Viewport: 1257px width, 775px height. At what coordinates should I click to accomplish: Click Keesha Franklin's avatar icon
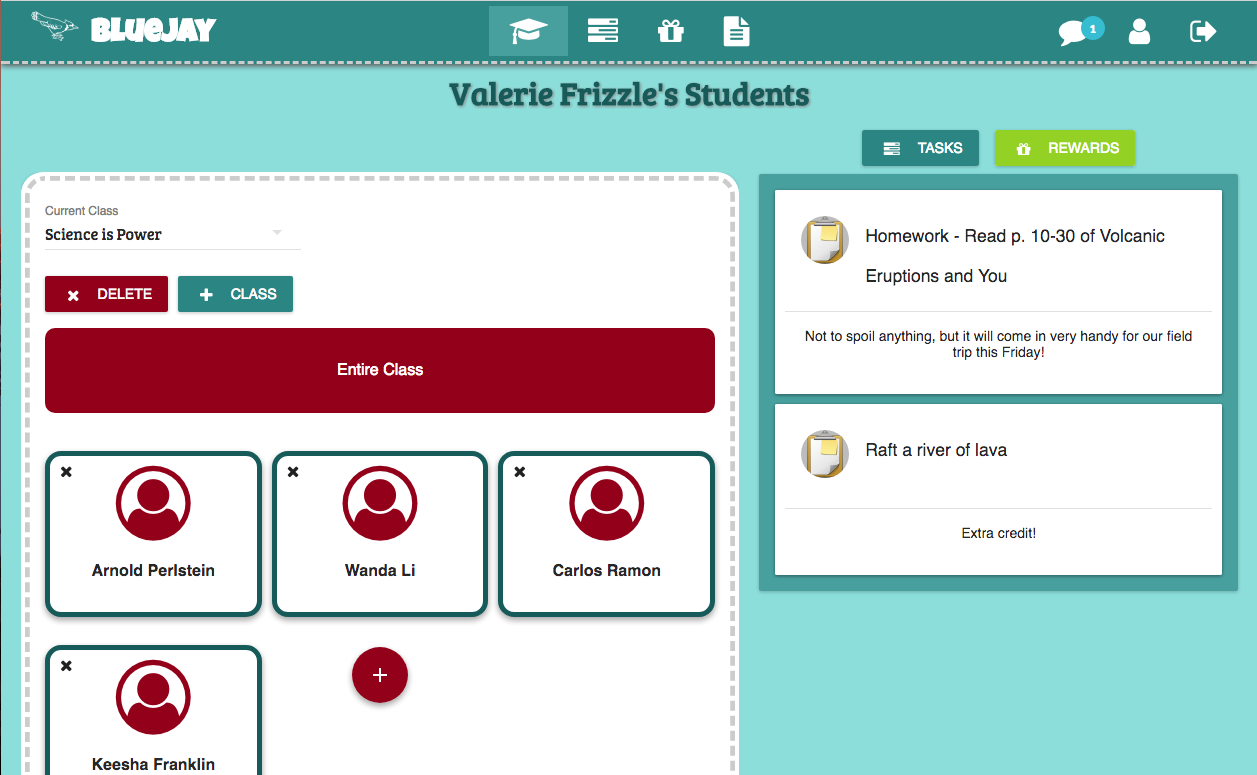point(153,697)
